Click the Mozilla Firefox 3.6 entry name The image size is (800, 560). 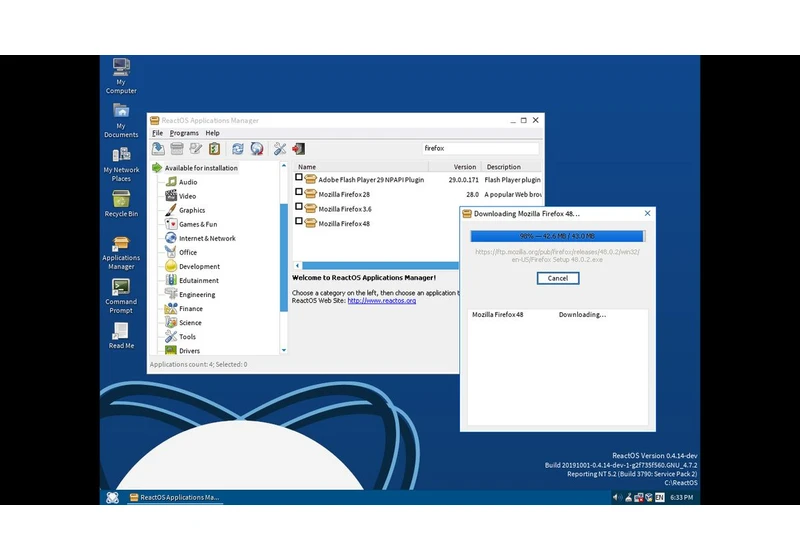[345, 209]
